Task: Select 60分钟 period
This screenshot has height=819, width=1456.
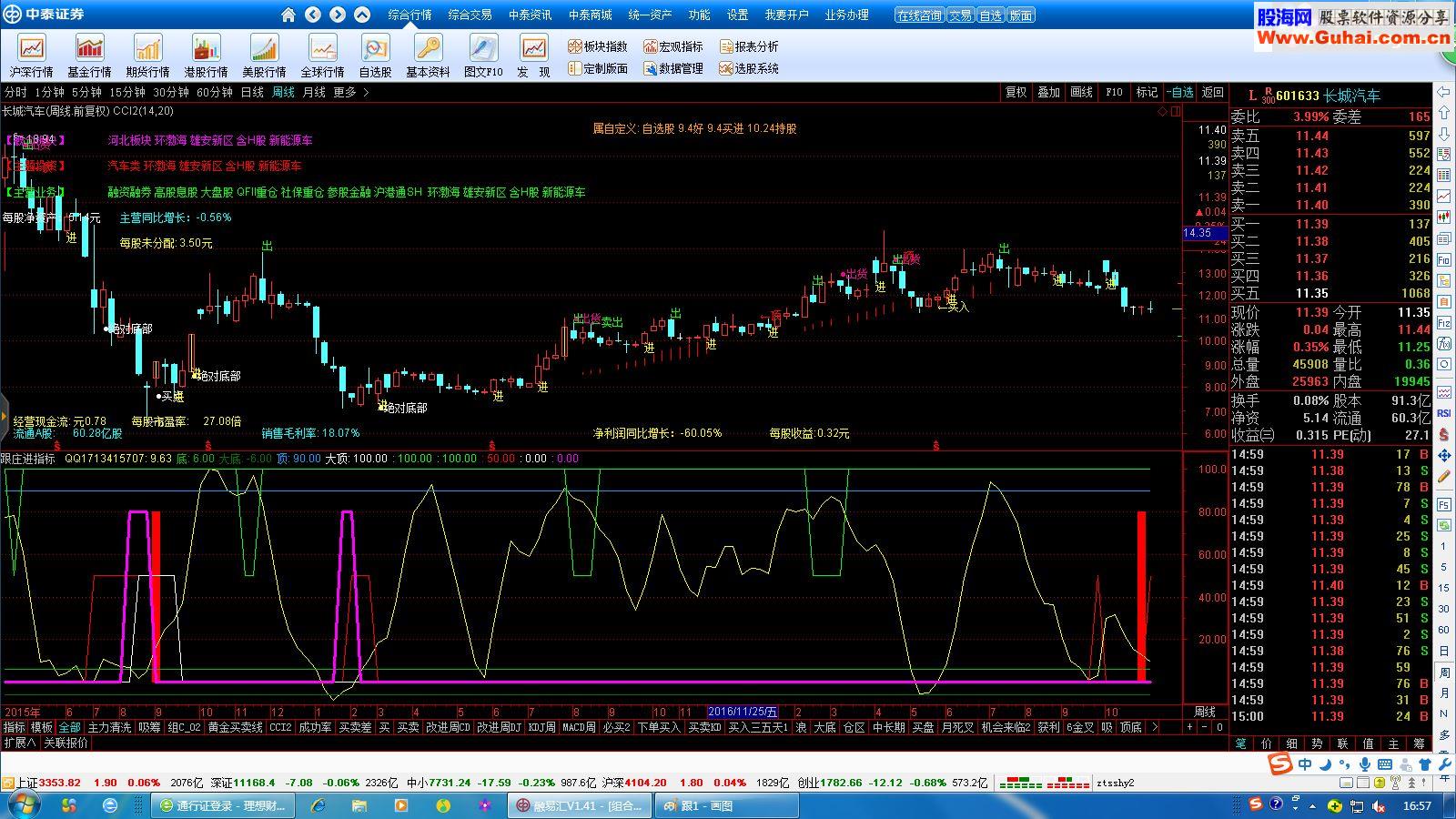Action: (x=215, y=93)
